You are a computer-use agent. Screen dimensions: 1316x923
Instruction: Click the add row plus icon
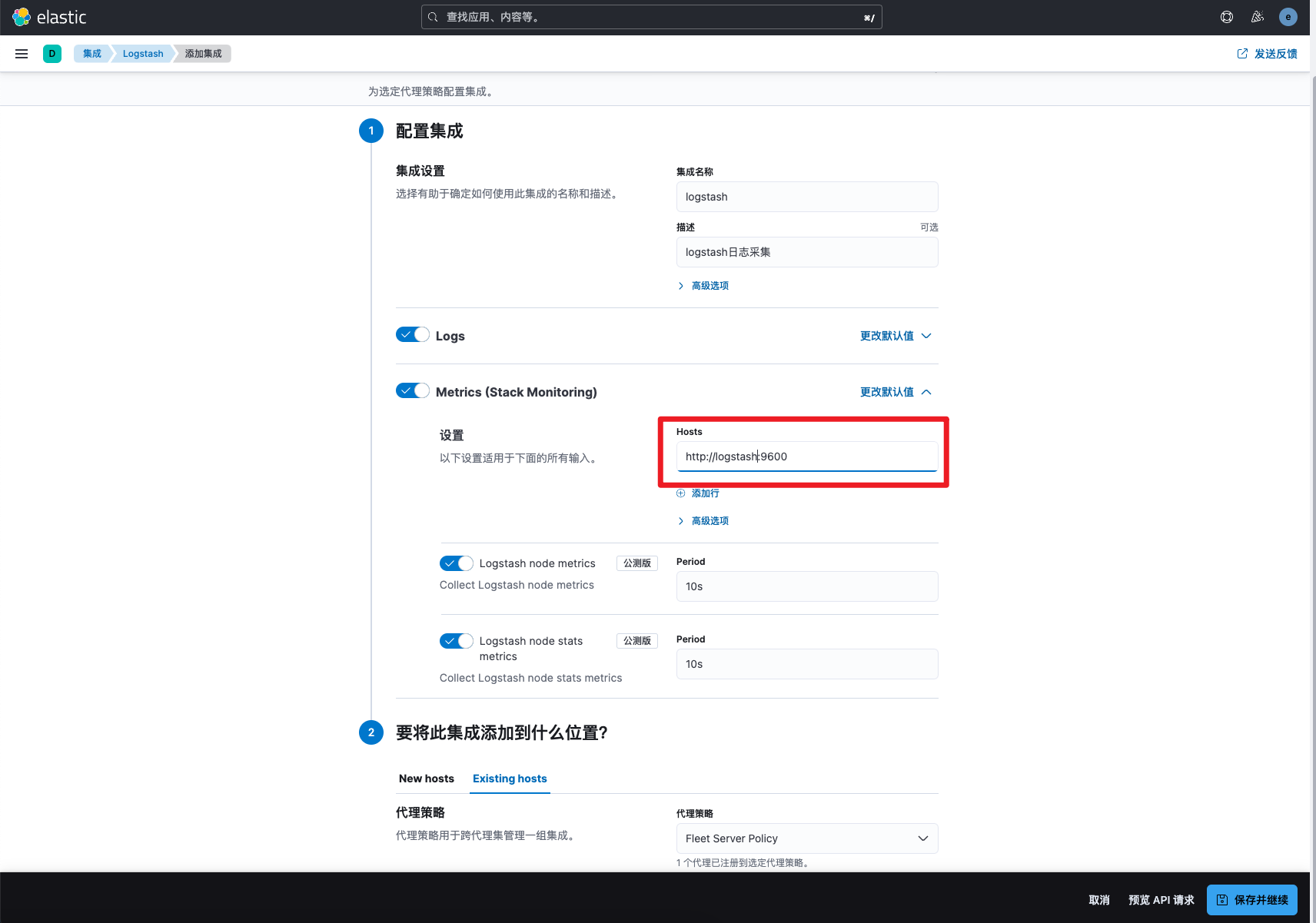pyautogui.click(x=681, y=493)
